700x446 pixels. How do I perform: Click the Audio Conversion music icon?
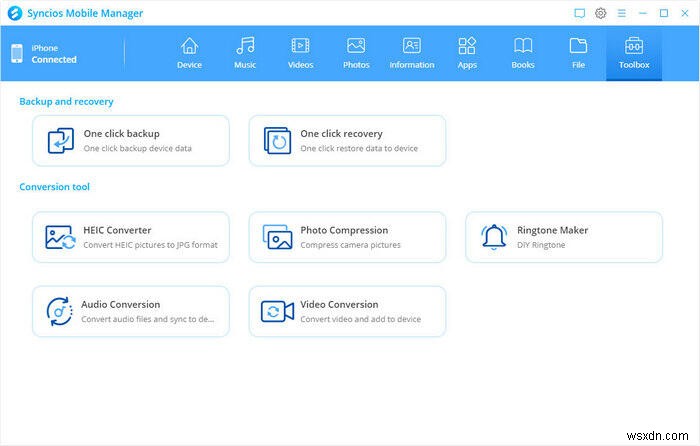pos(59,312)
